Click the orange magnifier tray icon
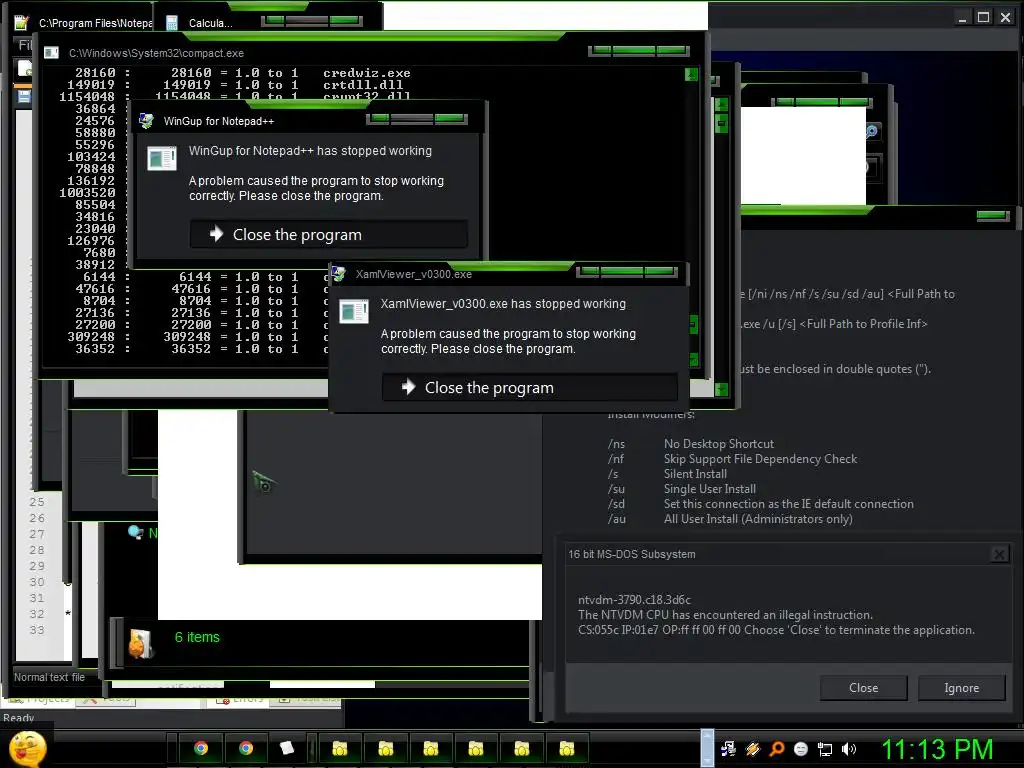 pos(777,749)
